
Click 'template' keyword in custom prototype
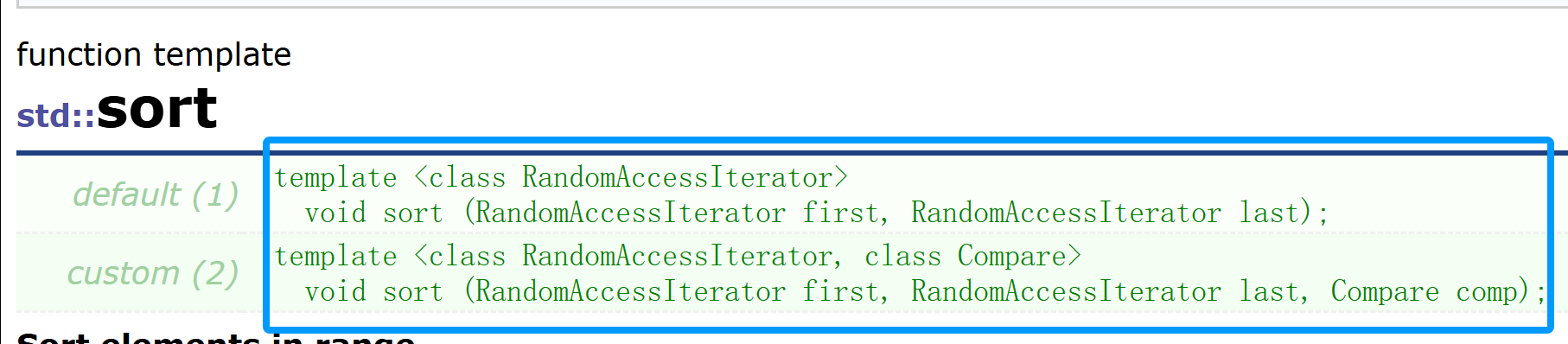point(335,256)
